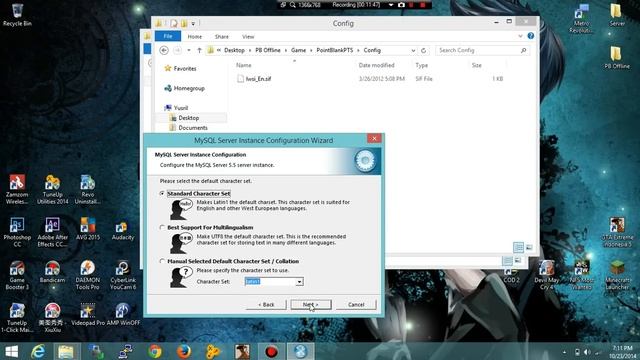Expand the explorer ribbon chevron
The image size is (640, 360).
click(520, 36)
